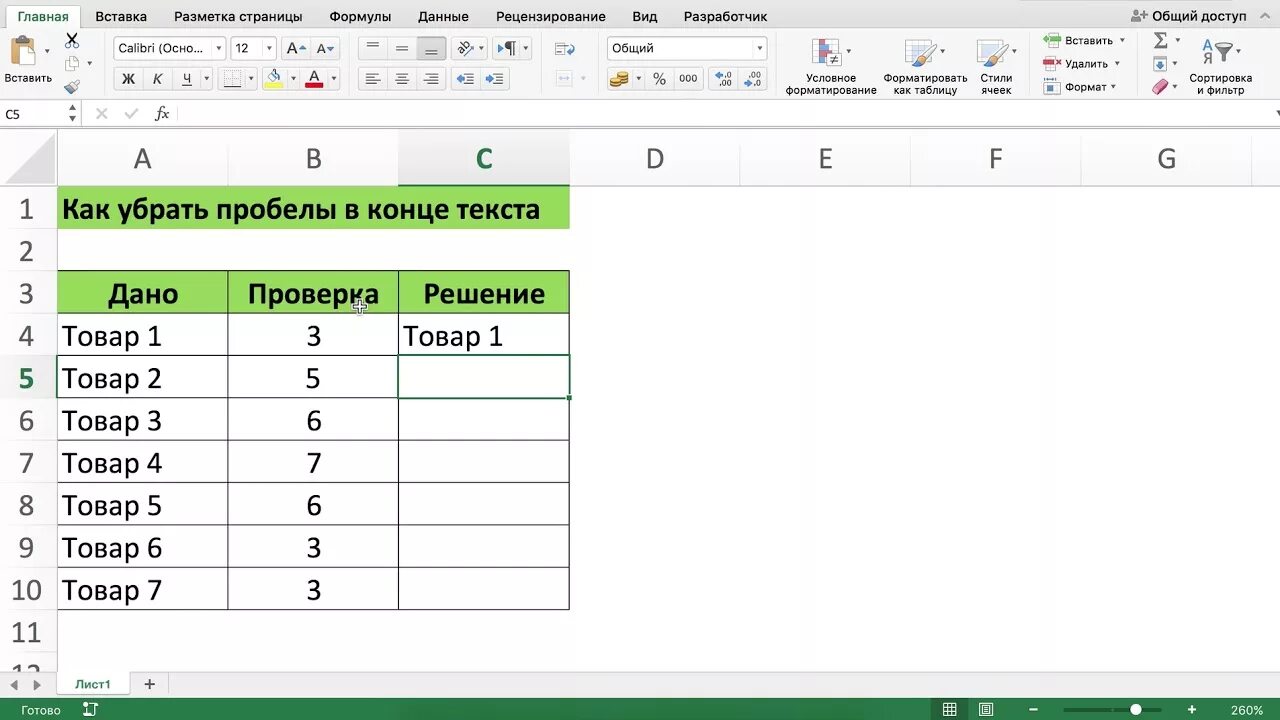Click the Удалить cells button
Screen dimensions: 1280x720
point(1080,64)
